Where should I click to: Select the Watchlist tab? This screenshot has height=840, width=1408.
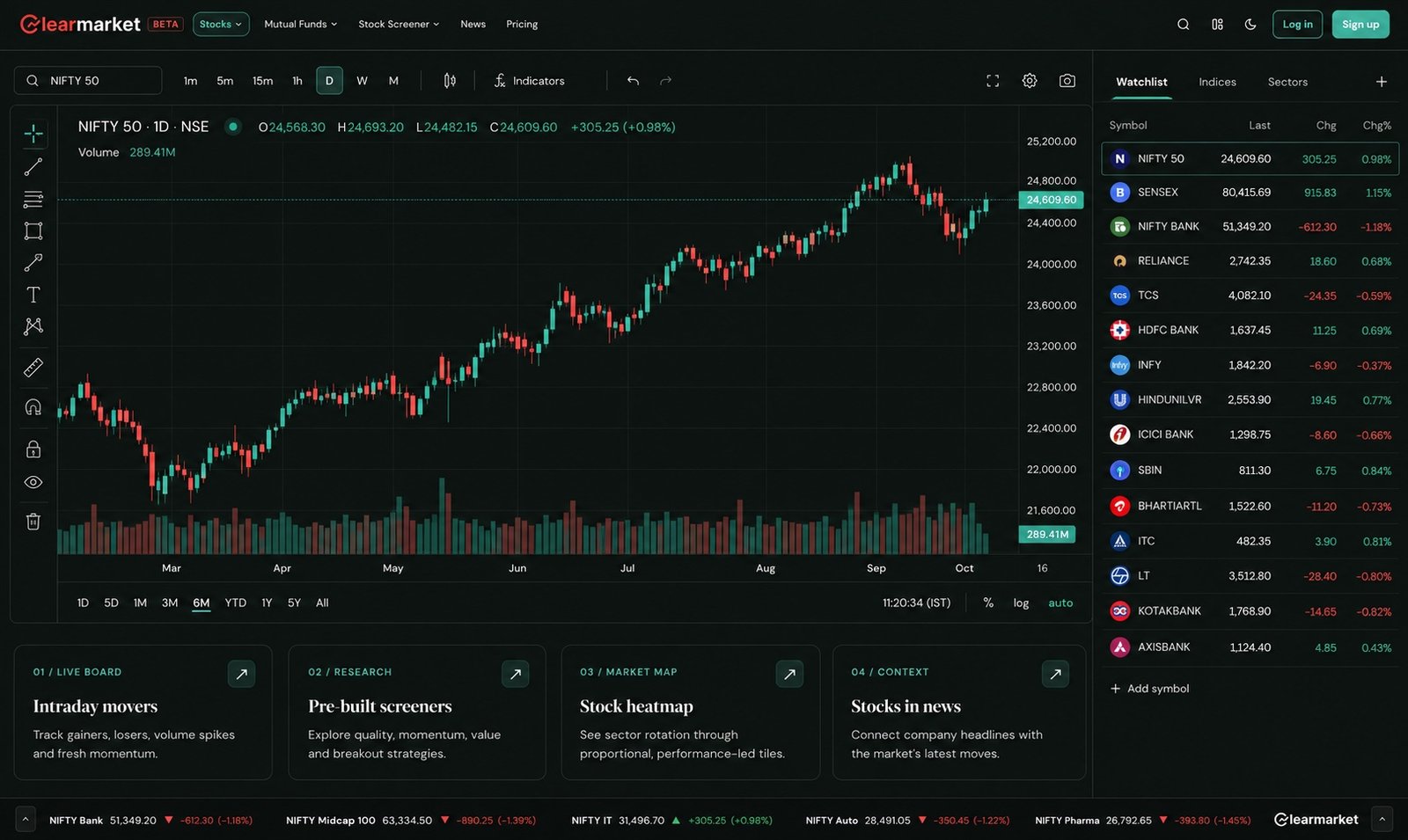click(1141, 82)
